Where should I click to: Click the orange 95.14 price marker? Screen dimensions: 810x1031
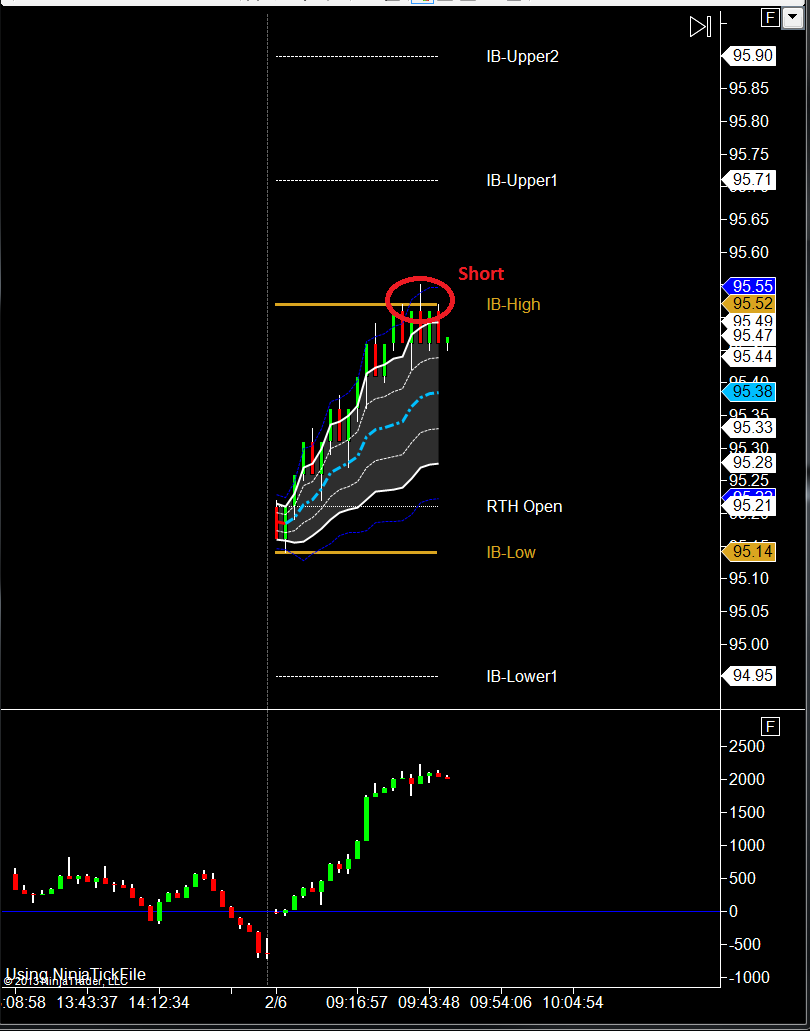coord(749,552)
